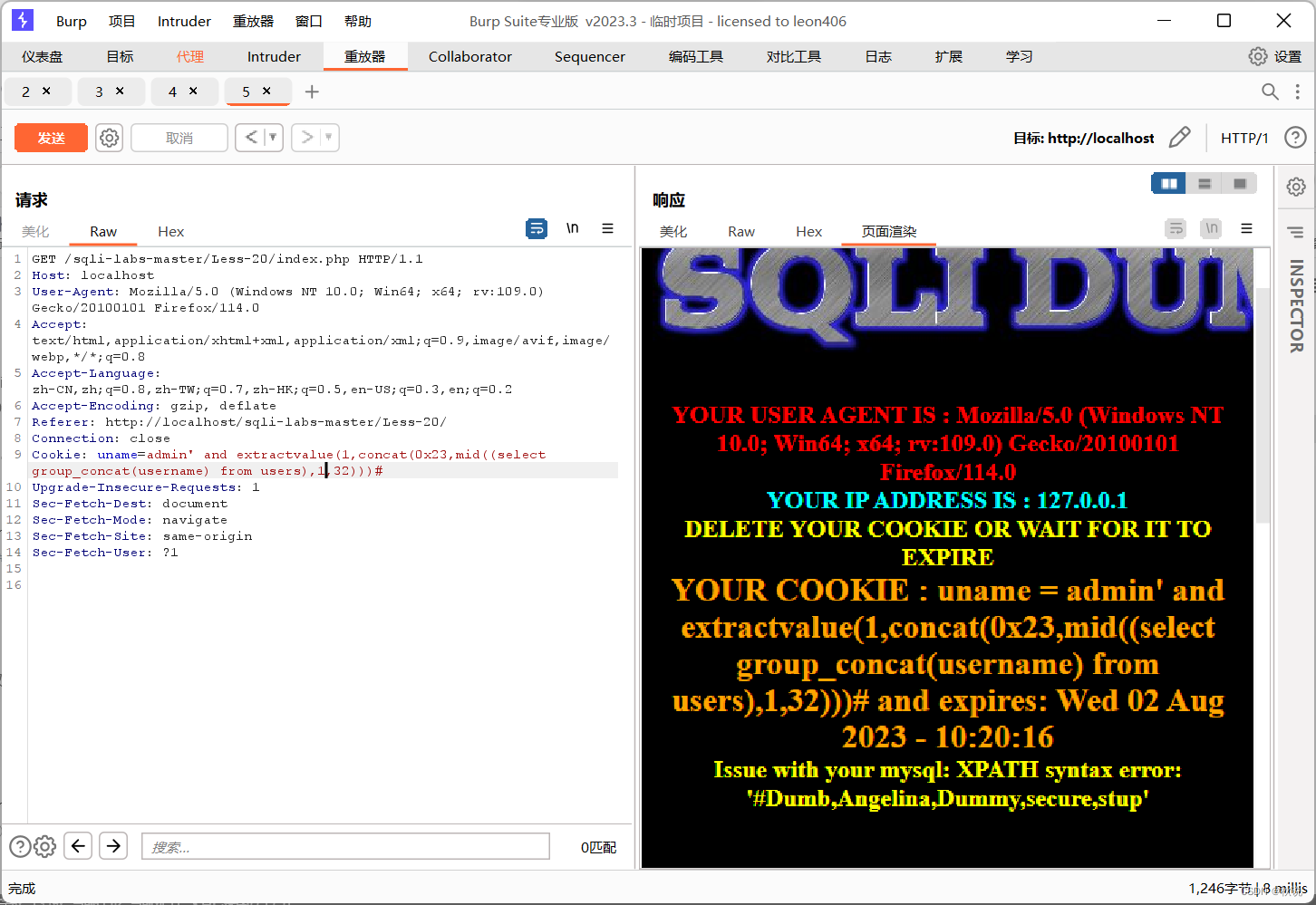1316x905 pixels.
Task: Switch to 学习 tab
Action: [1019, 56]
